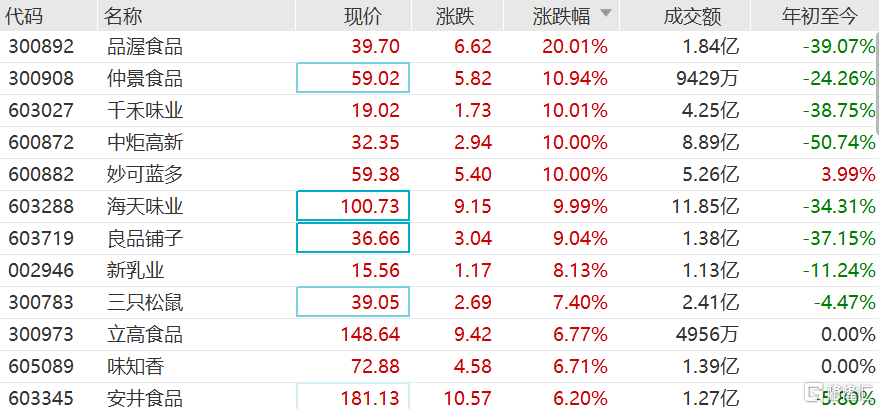Select 安井食品 stock name

tap(145, 398)
